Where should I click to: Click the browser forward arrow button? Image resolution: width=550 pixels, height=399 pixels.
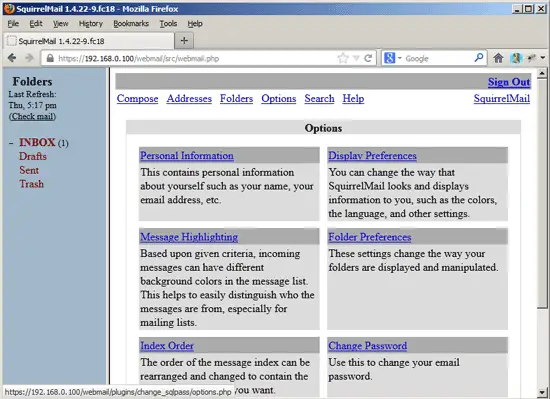click(29, 58)
